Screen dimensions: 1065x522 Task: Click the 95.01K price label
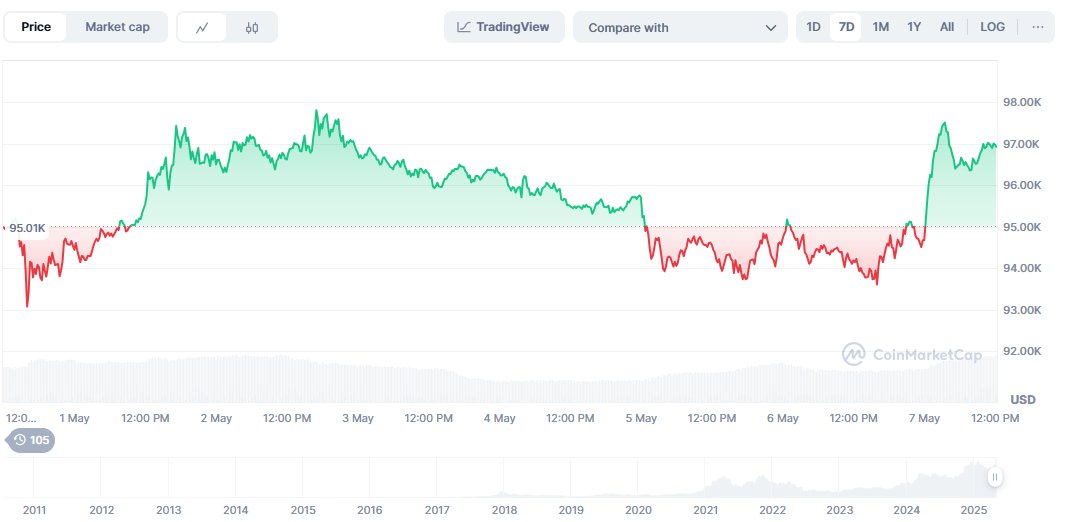[27, 228]
